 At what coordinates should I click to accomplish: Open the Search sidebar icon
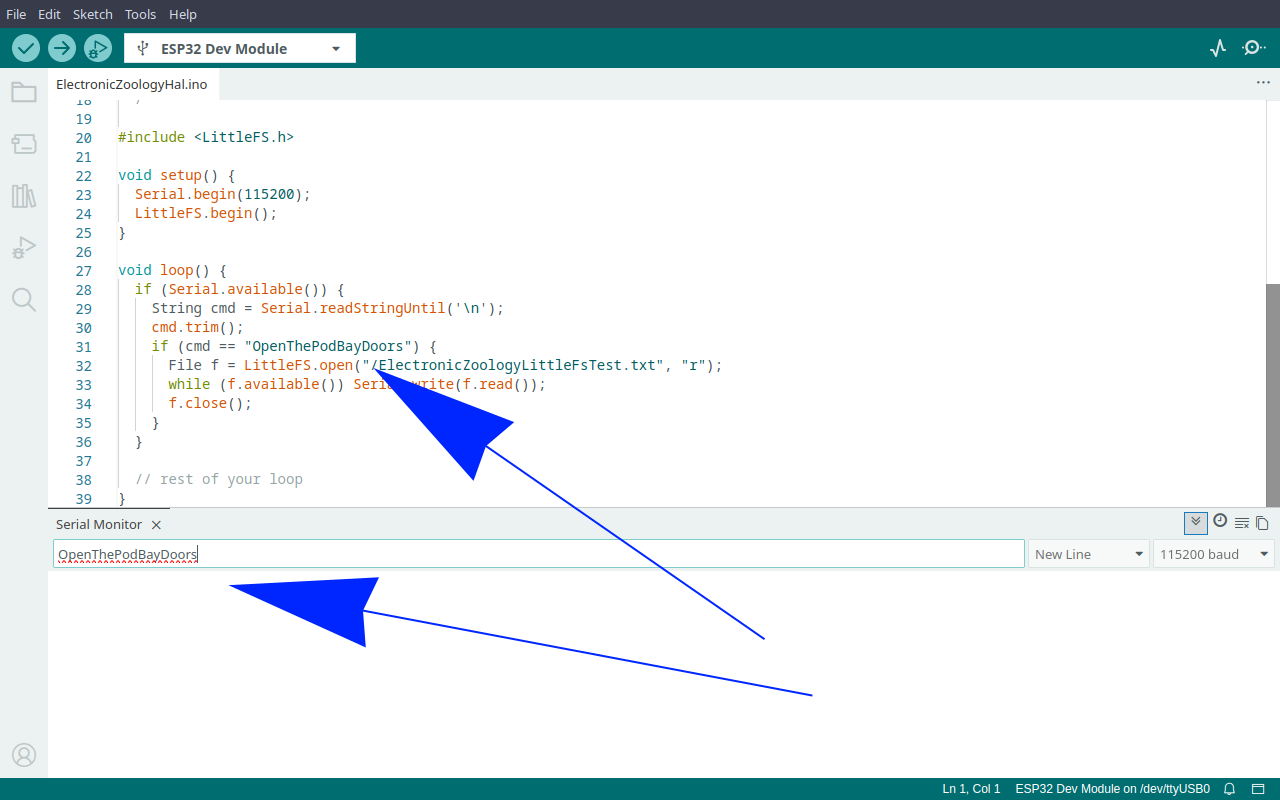coord(24,299)
